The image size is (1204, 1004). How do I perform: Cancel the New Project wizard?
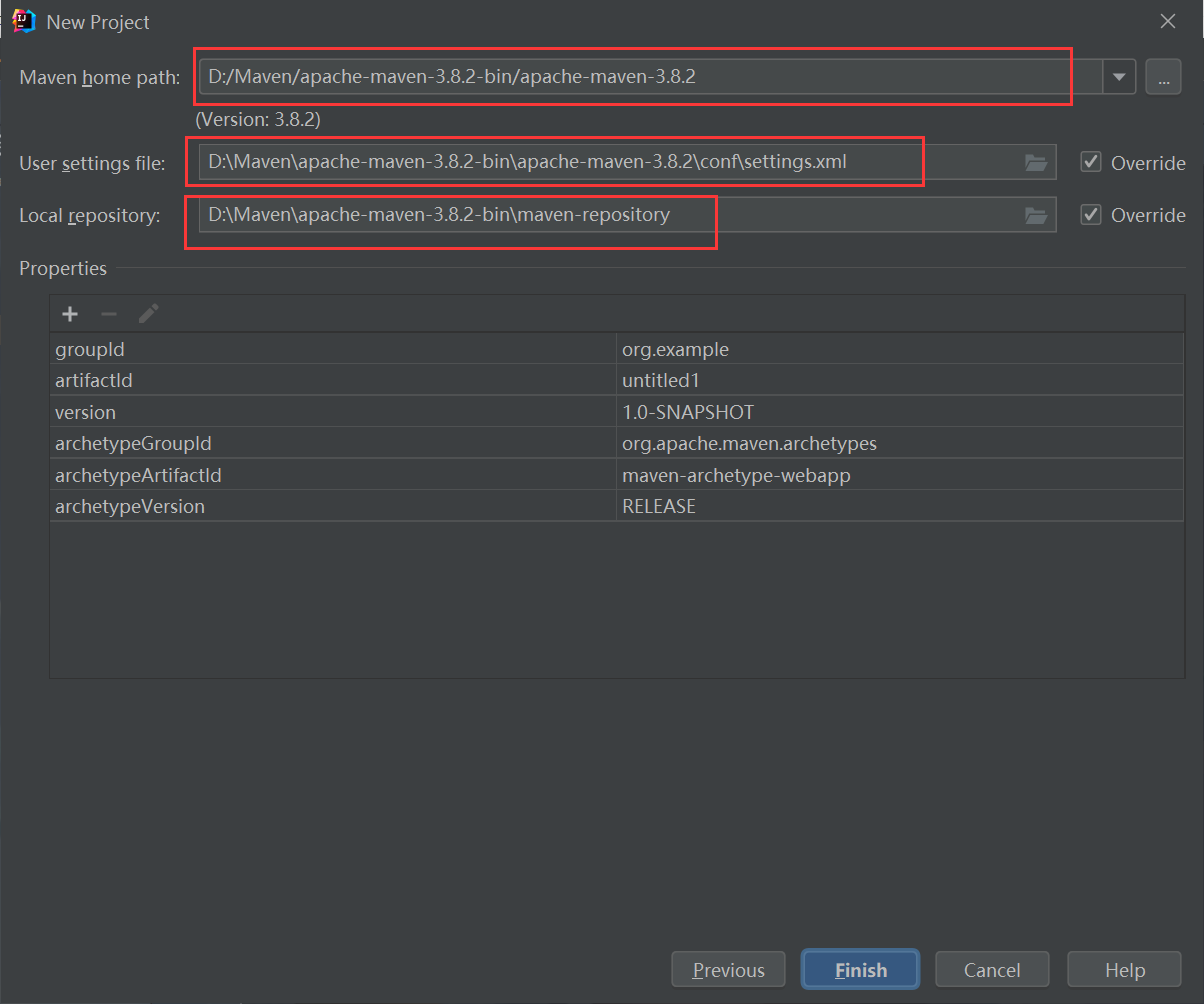[x=992, y=969]
